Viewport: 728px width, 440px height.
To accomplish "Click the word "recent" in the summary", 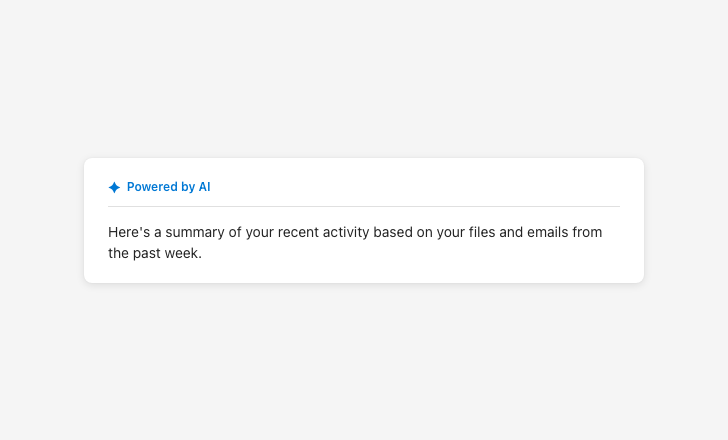I will pyautogui.click(x=299, y=233).
